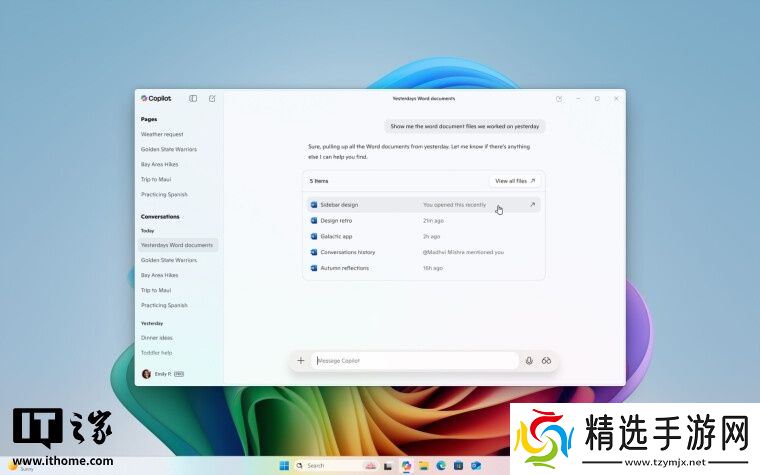Open the Design retro document
Viewport: 760px width, 475px height.
coord(337,220)
